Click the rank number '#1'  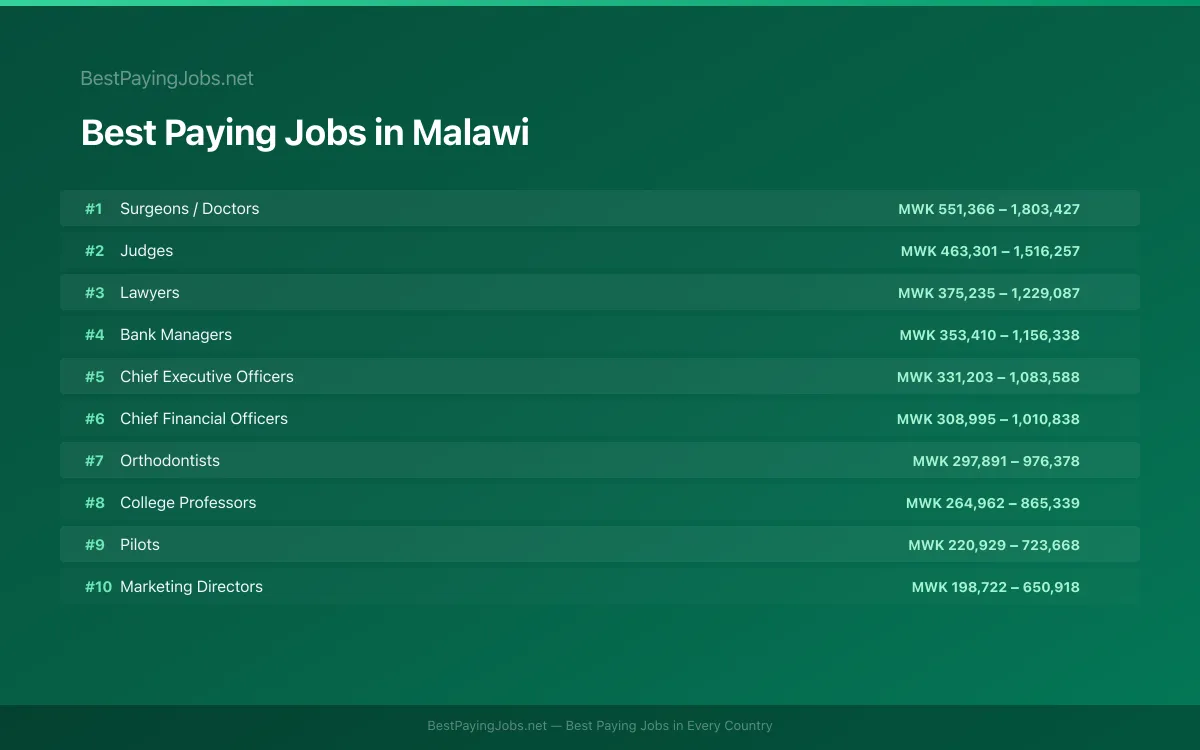94,209
